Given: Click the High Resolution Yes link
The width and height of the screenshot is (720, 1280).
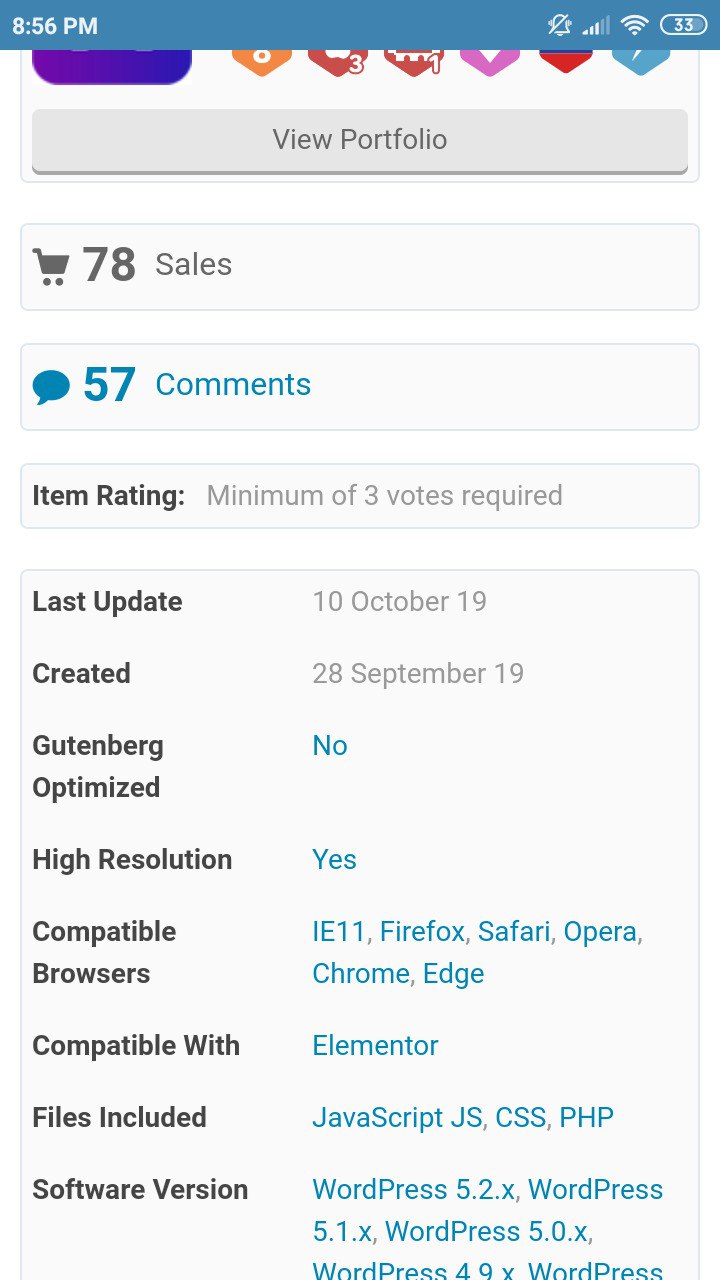Looking at the screenshot, I should pos(334,860).
